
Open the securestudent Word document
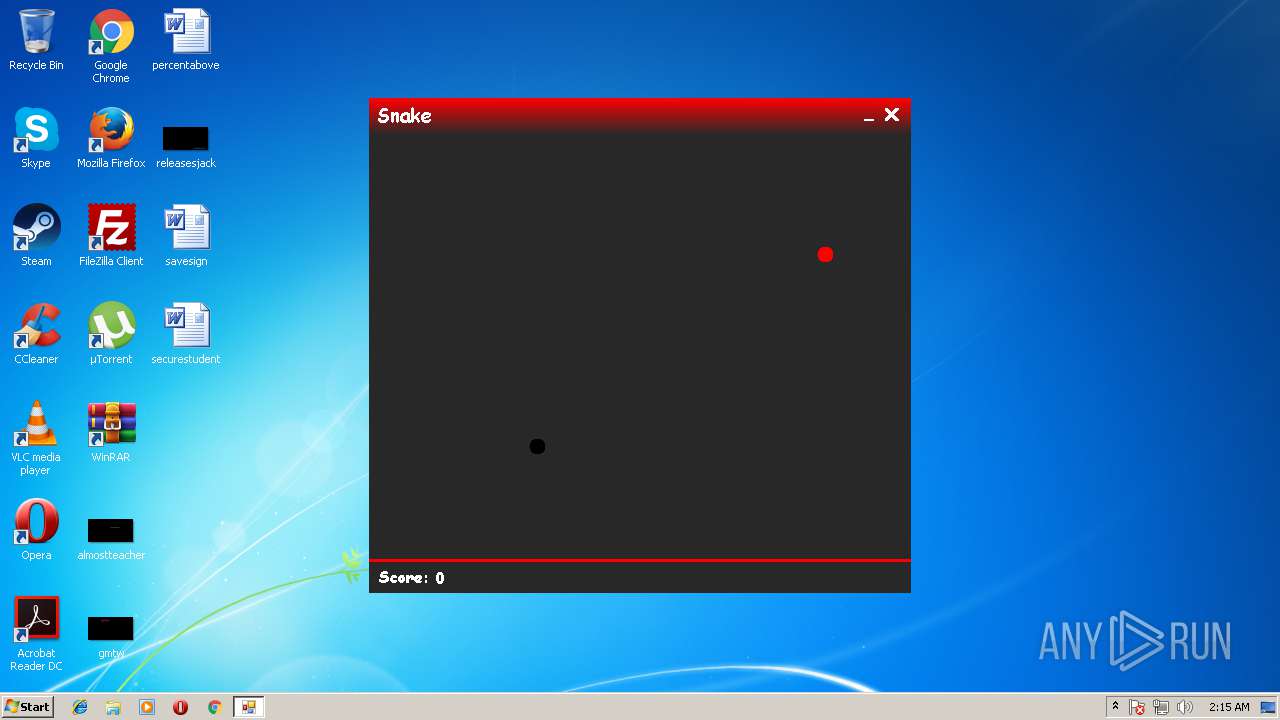tap(186, 335)
